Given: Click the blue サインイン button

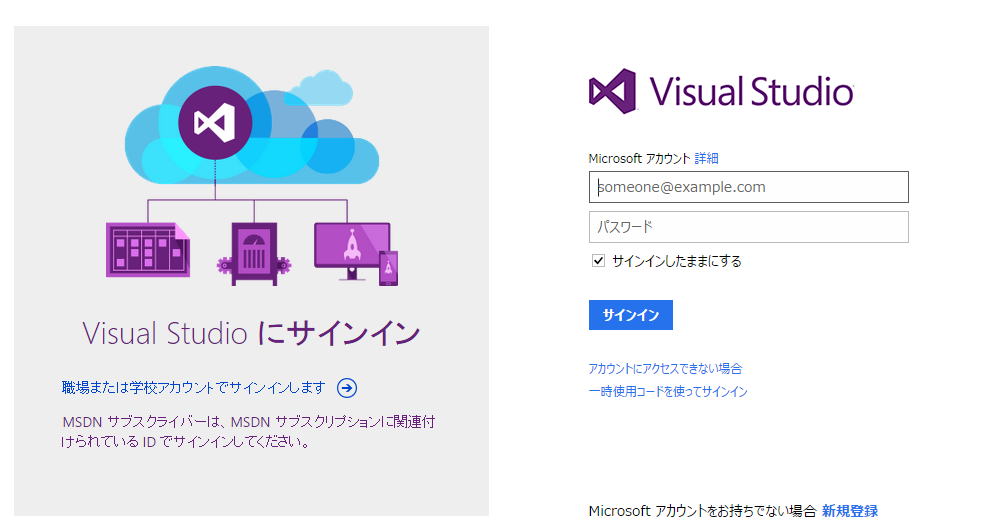Looking at the screenshot, I should tap(631, 315).
